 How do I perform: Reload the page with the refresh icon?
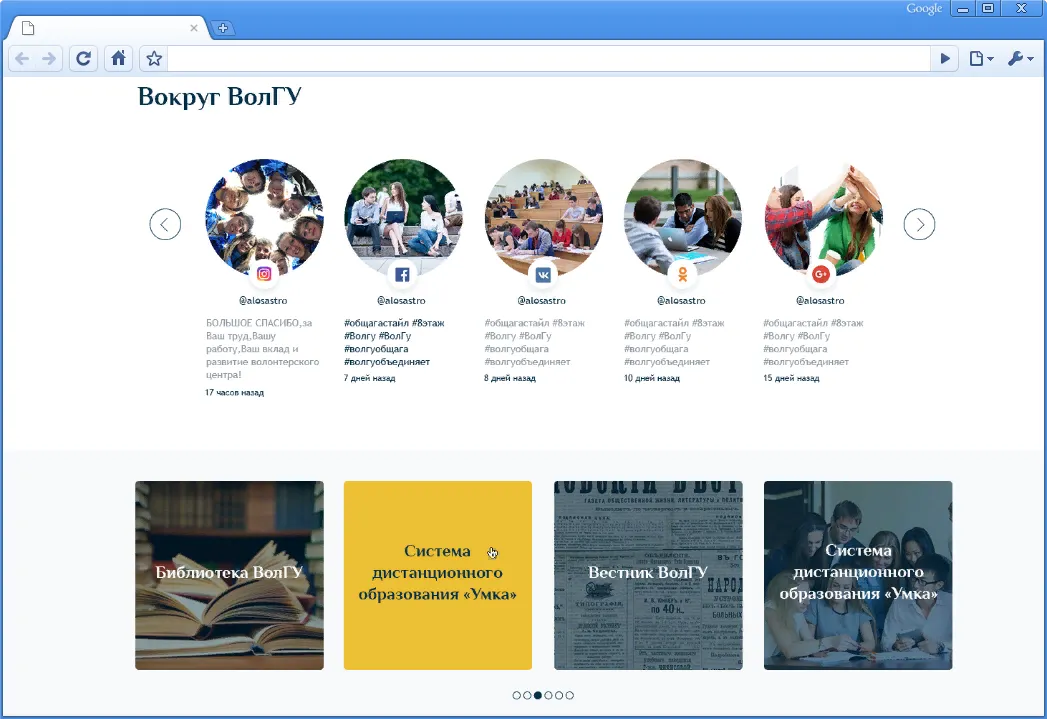click(x=83, y=59)
